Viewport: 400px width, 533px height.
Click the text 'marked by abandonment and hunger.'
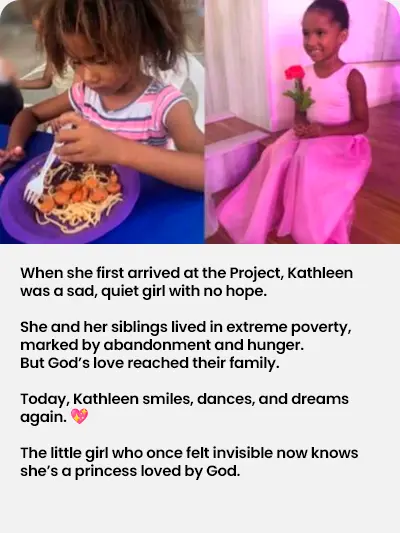(162, 345)
